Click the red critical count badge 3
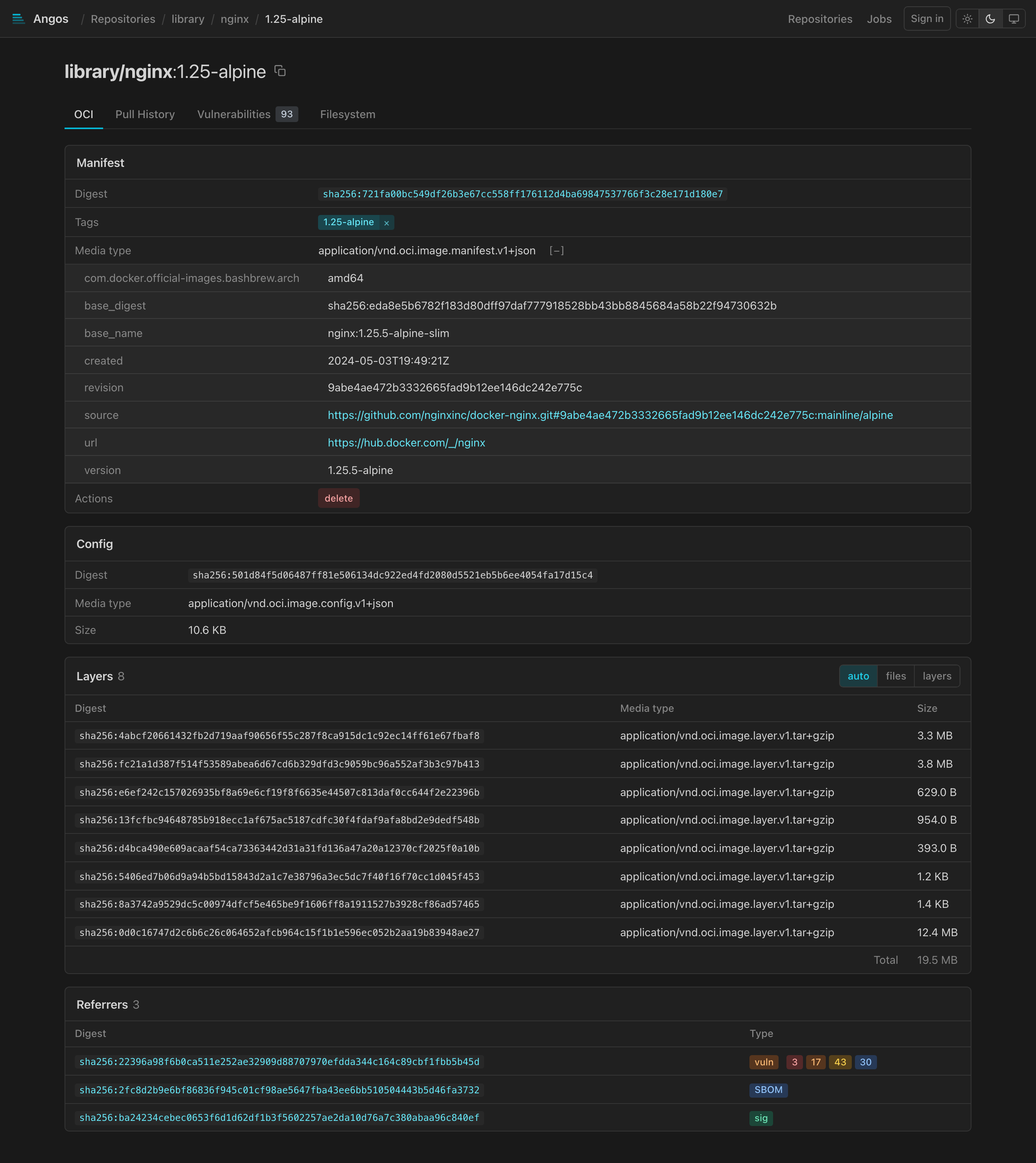The height and width of the screenshot is (1163, 1036). (795, 1062)
